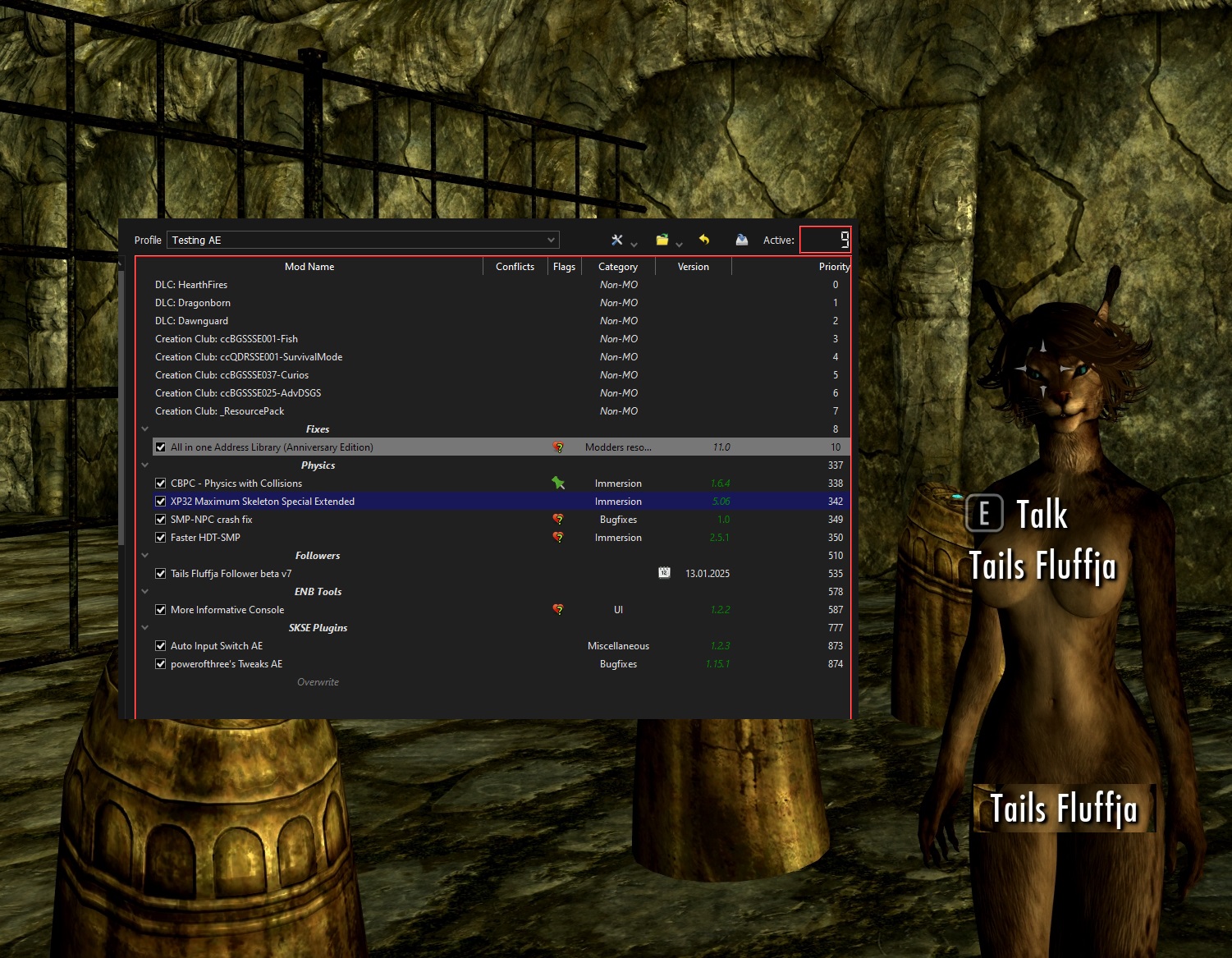Toggle Tails Fluffja Follower beta v7 checkbox
1232x958 pixels.
161,574
